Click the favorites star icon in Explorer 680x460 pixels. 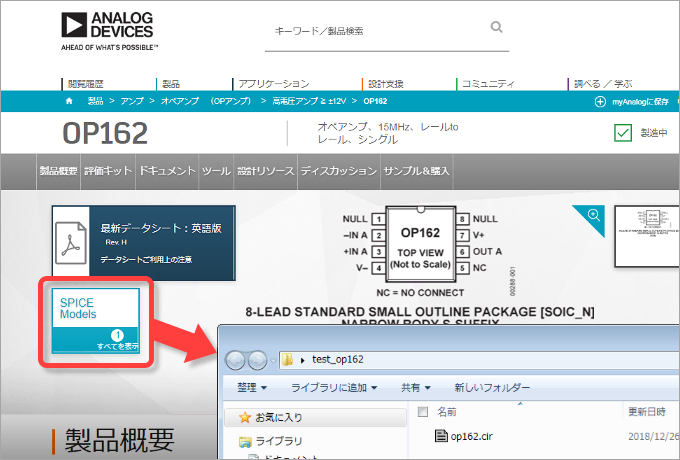tap(246, 416)
